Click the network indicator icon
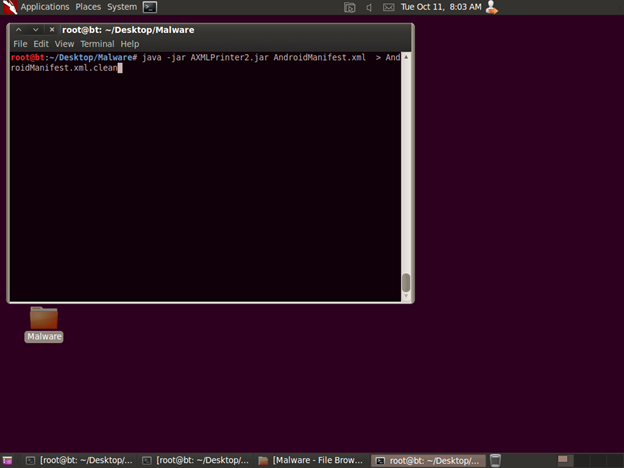This screenshot has height=468, width=624. point(349,7)
